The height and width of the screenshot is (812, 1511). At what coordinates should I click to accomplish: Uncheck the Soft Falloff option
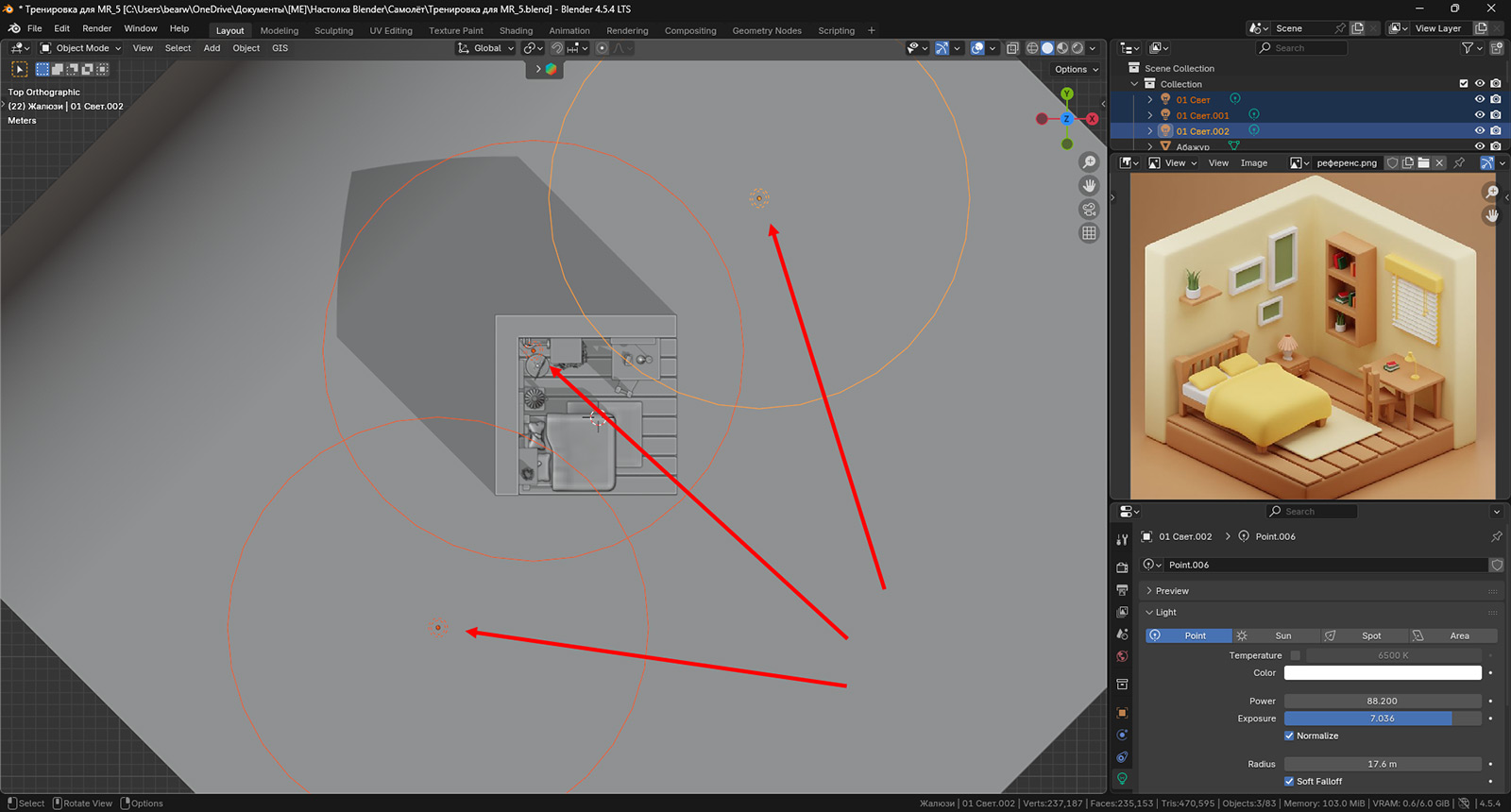tap(1289, 781)
